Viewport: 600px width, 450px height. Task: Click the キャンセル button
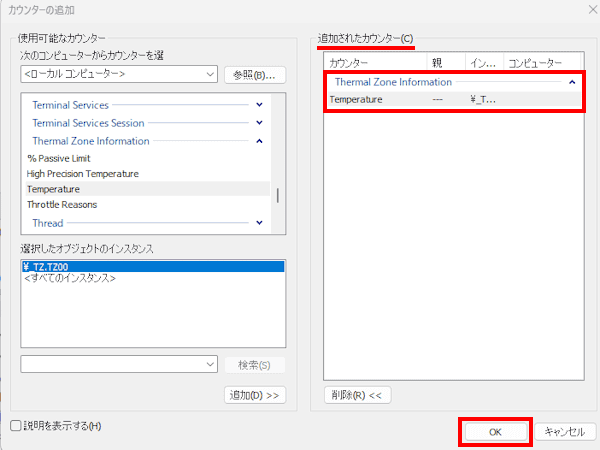565,431
